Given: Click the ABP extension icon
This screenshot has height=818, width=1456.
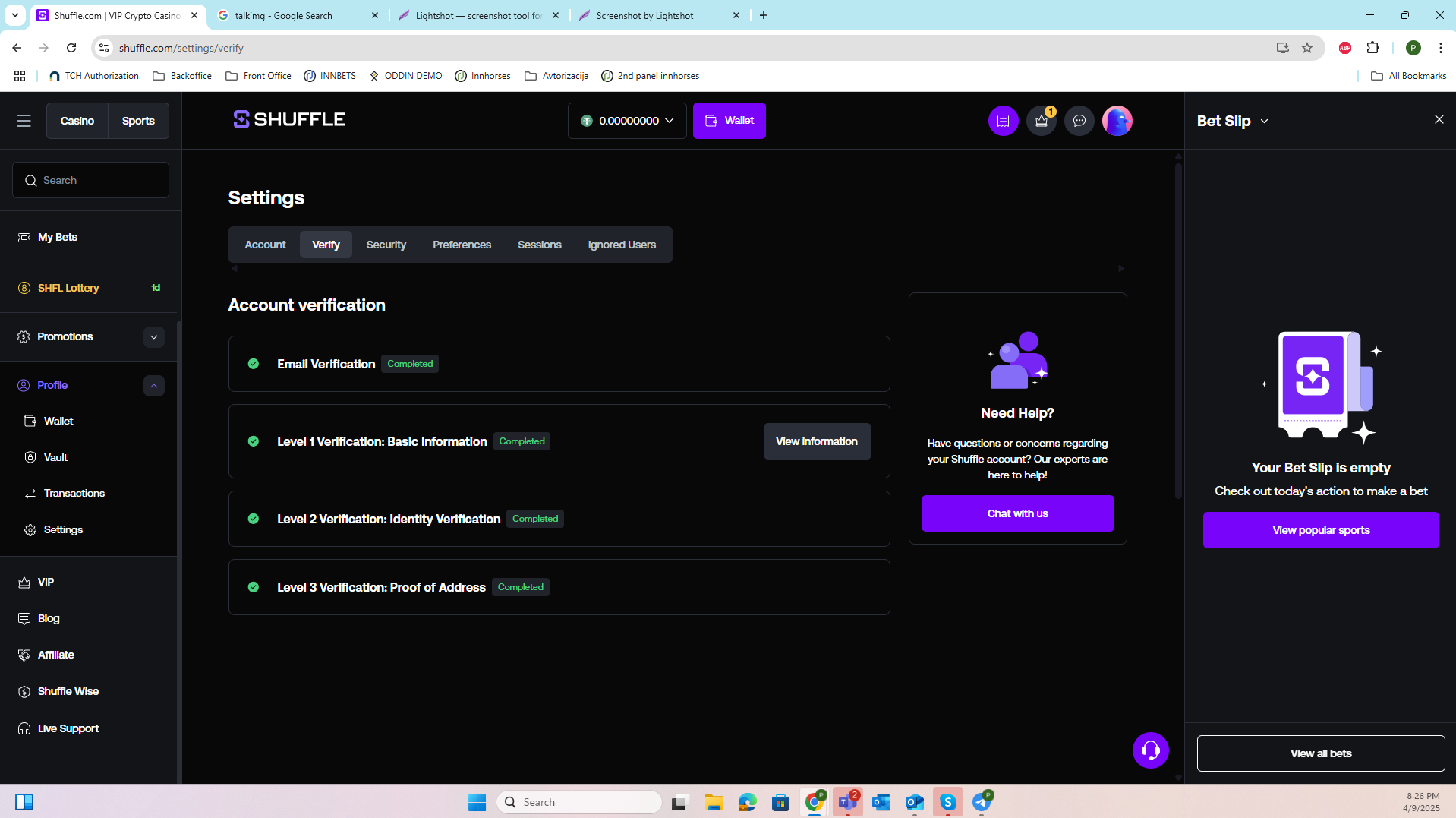Looking at the screenshot, I should click(x=1344, y=48).
